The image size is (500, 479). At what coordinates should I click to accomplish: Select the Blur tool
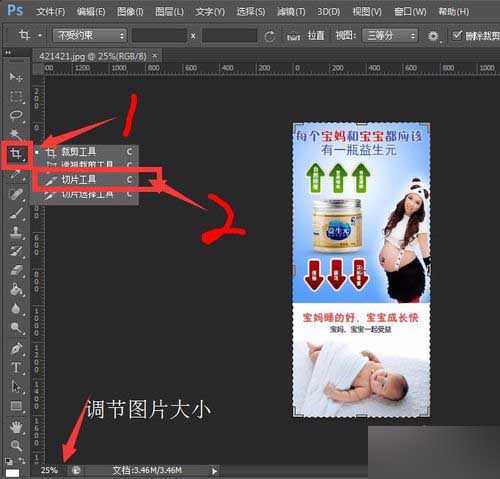pos(16,309)
